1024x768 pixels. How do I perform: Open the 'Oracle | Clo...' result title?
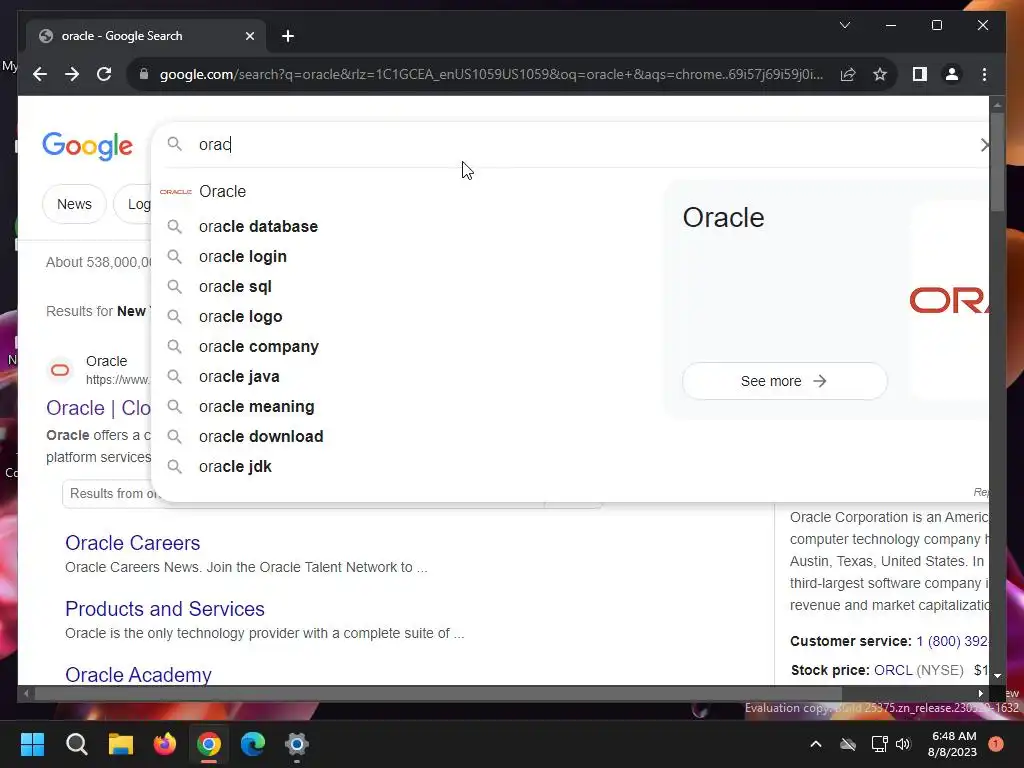click(99, 408)
